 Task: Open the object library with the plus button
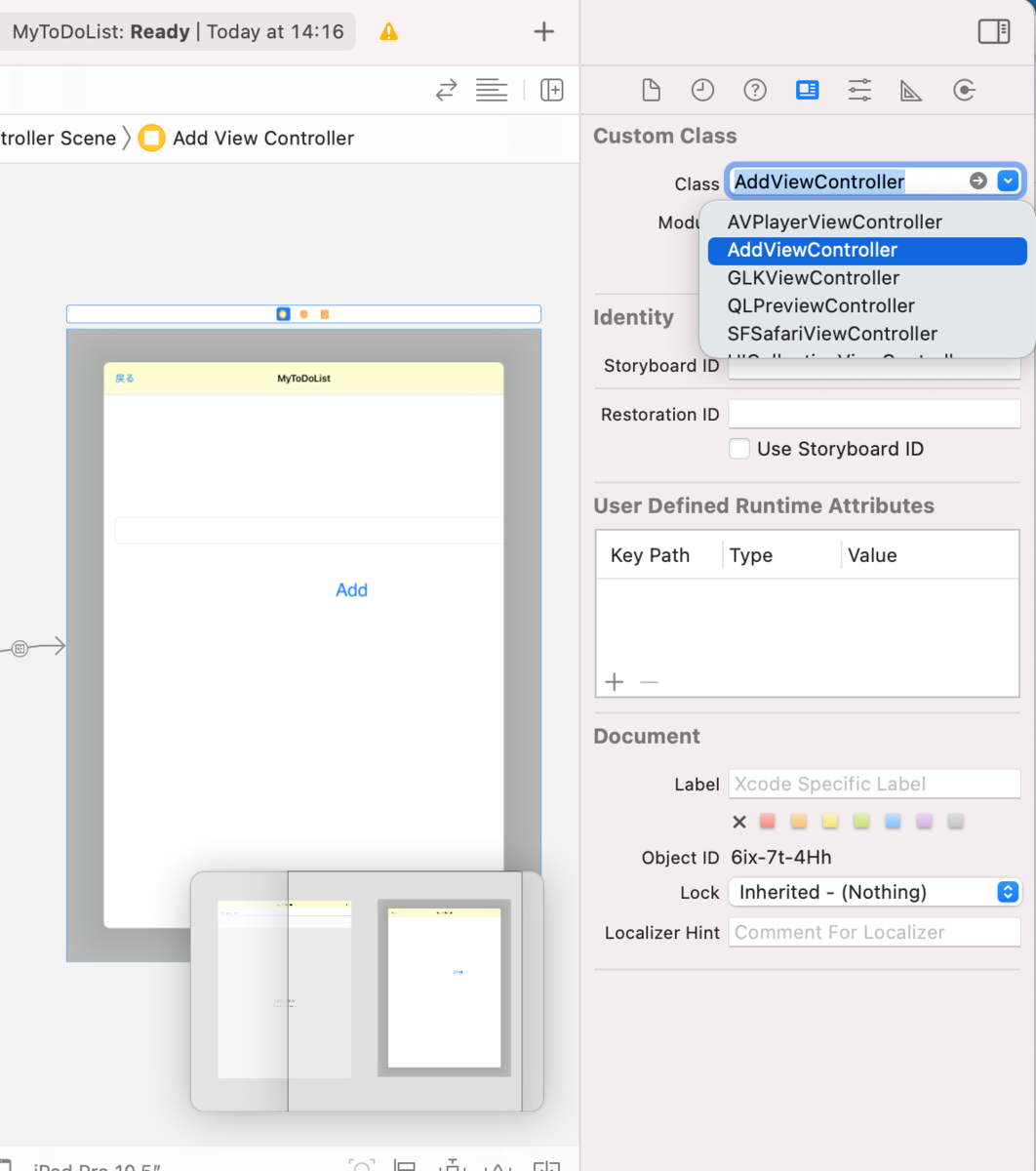click(x=543, y=31)
